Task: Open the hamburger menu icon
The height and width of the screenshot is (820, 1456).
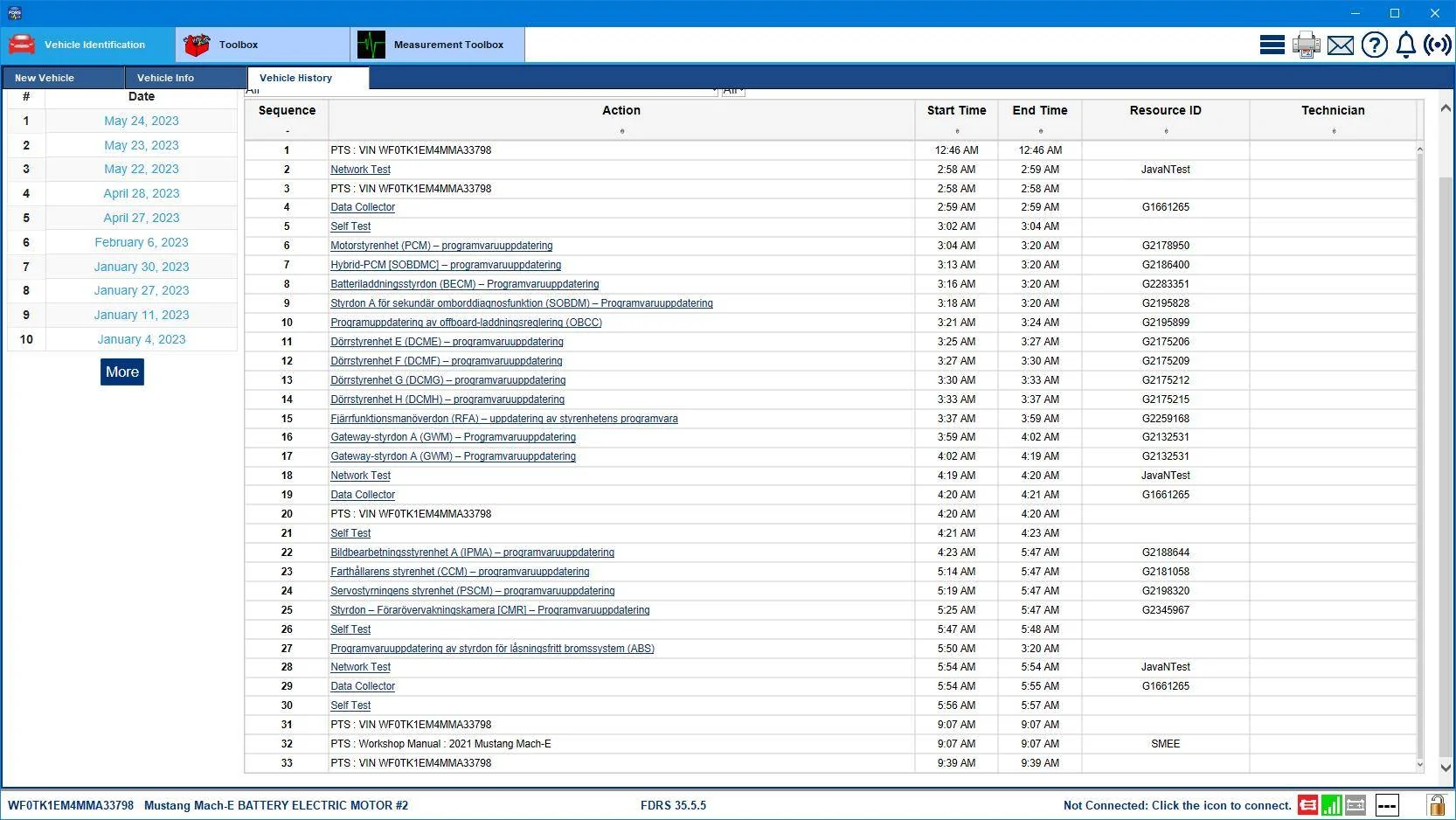Action: point(1272,45)
